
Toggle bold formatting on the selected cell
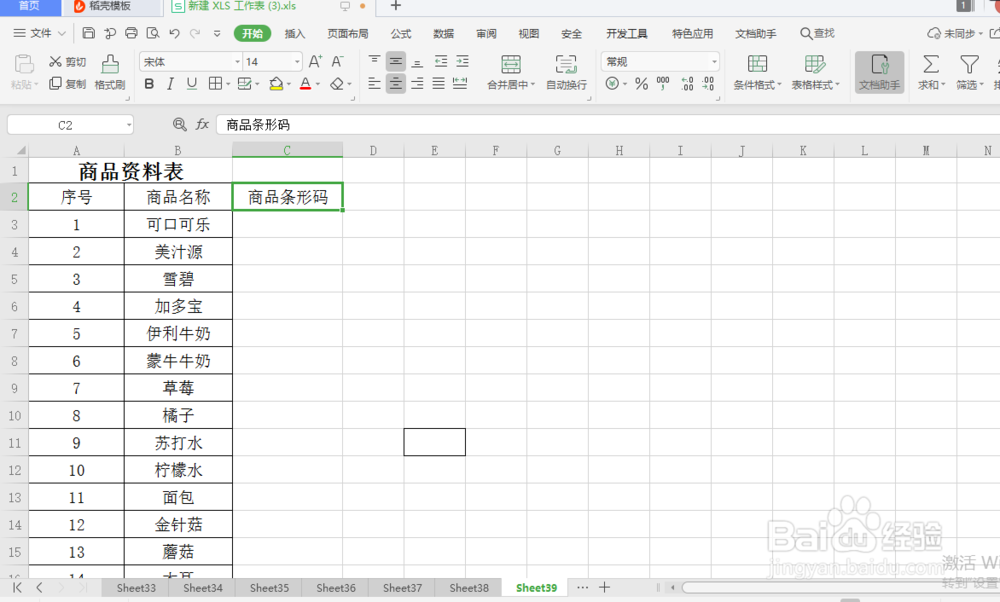pos(149,84)
